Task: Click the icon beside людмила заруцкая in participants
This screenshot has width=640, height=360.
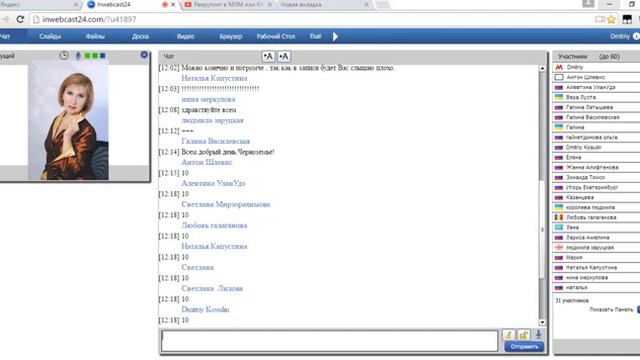Action: [559, 247]
